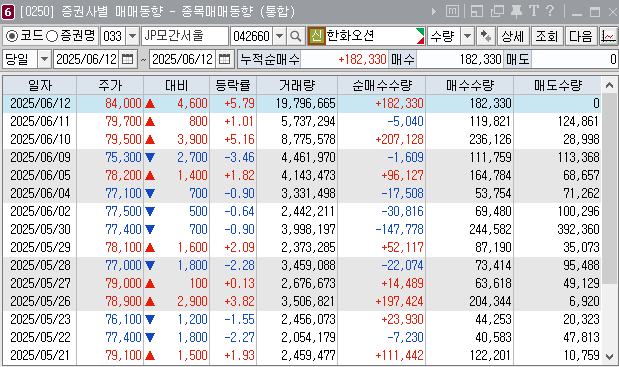The height and width of the screenshot is (367, 619).
Task: Click the 조회 button
Action: point(547,36)
